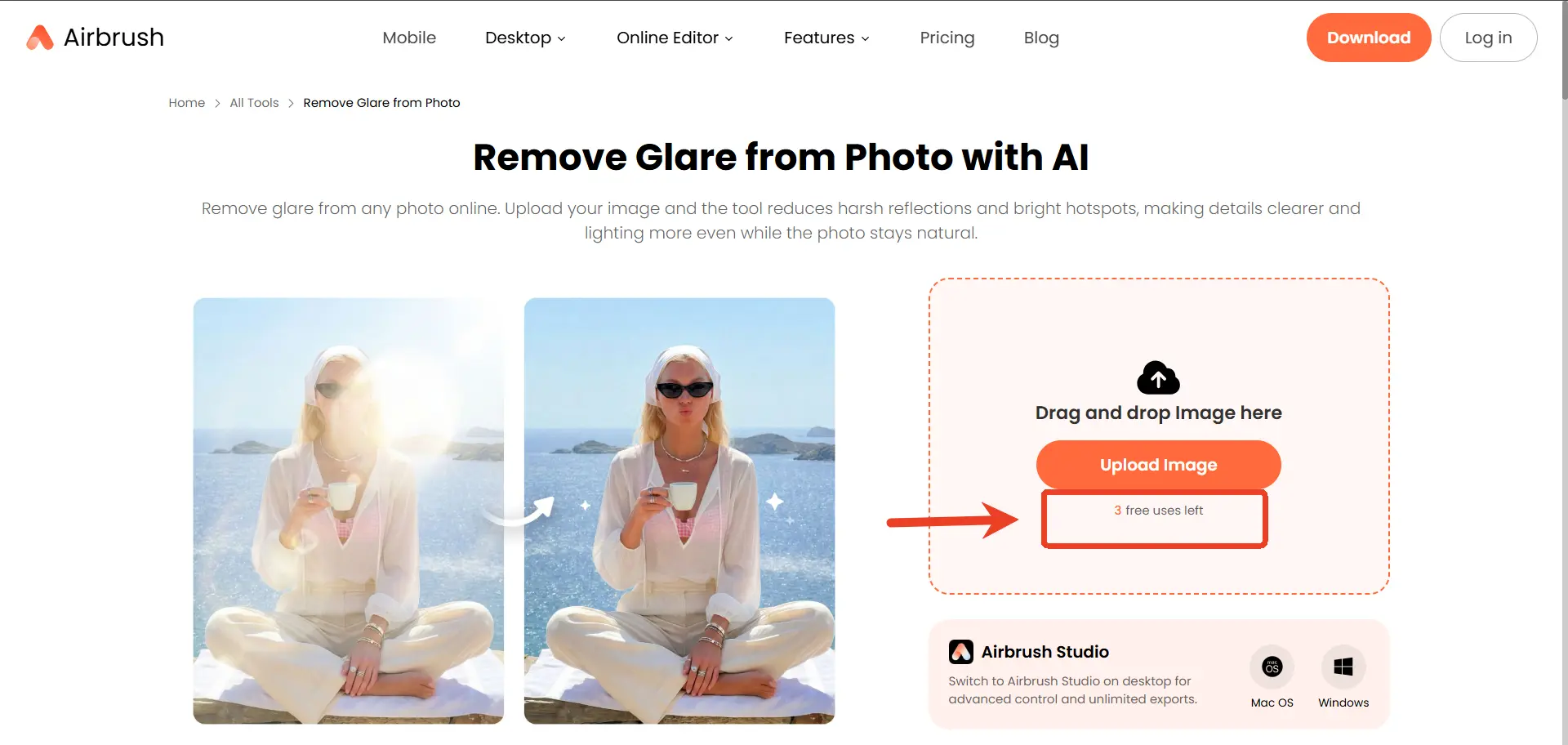Click the orange Download button
Image resolution: width=1568 pixels, height=745 pixels.
point(1369,38)
